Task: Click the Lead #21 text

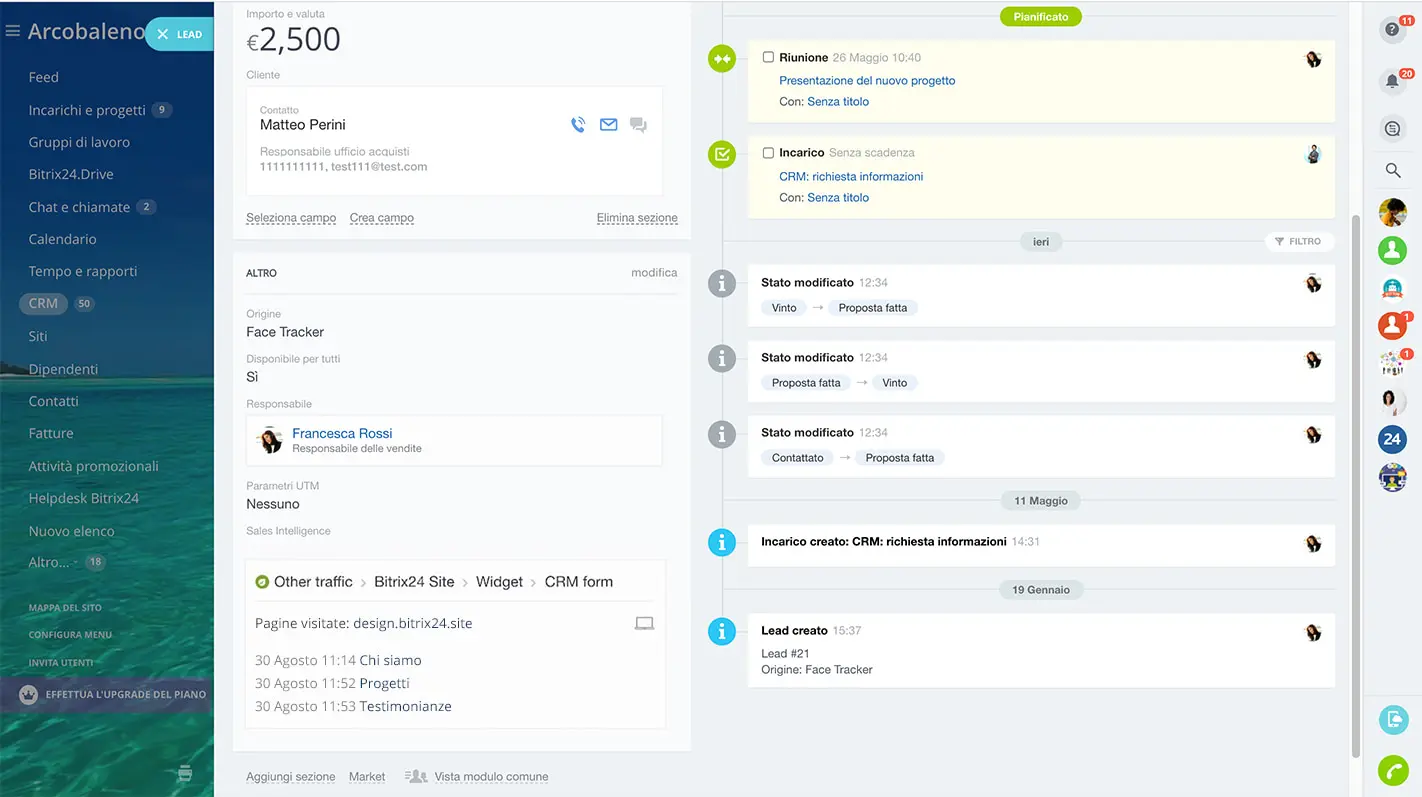Action: (x=785, y=654)
